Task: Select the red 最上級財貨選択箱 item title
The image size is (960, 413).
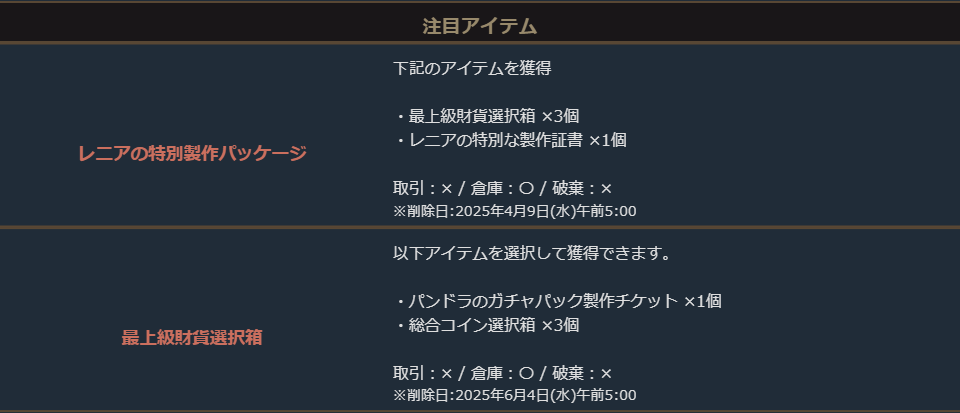Action: click(x=192, y=337)
